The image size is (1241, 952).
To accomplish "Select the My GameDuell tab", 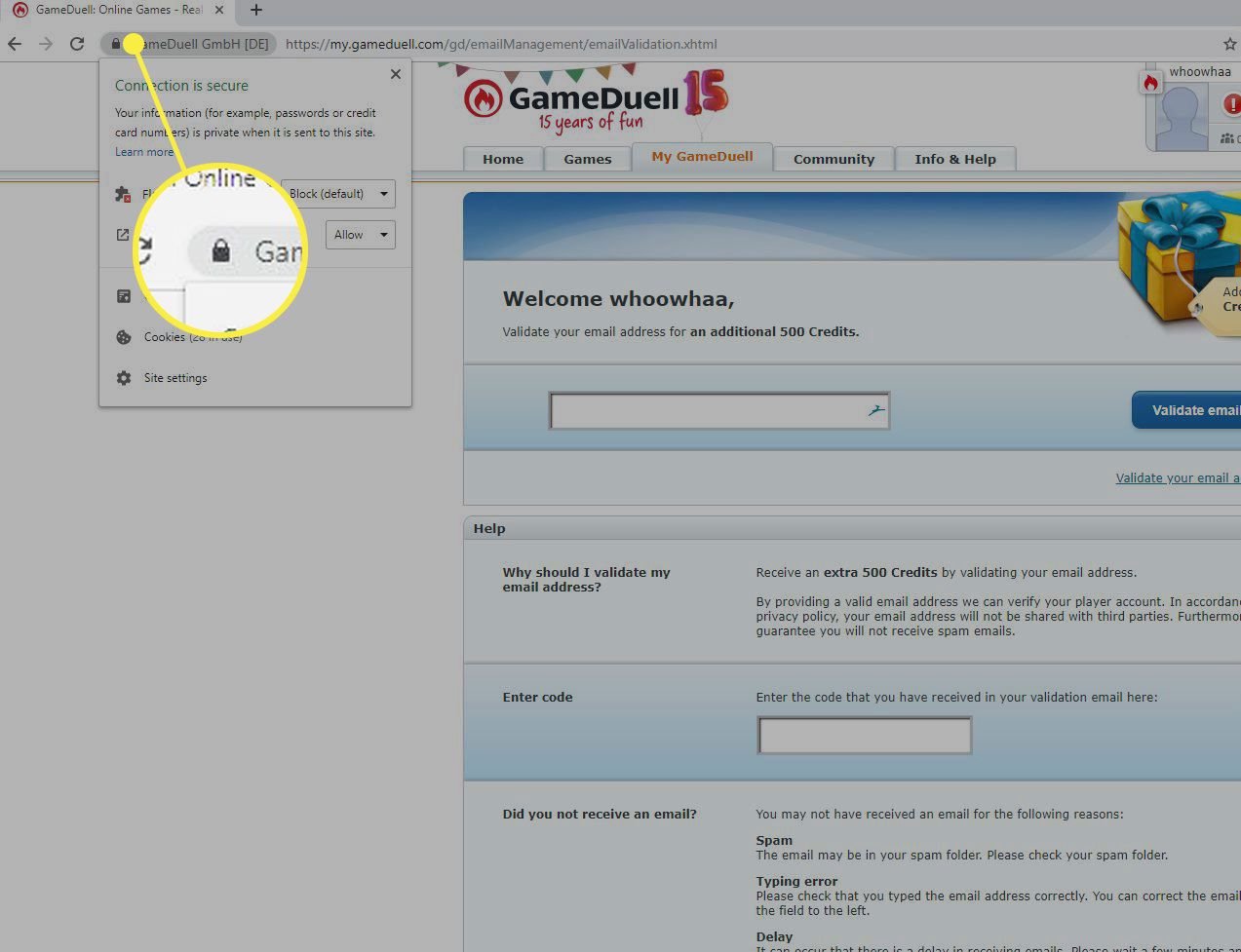I will pos(703,157).
